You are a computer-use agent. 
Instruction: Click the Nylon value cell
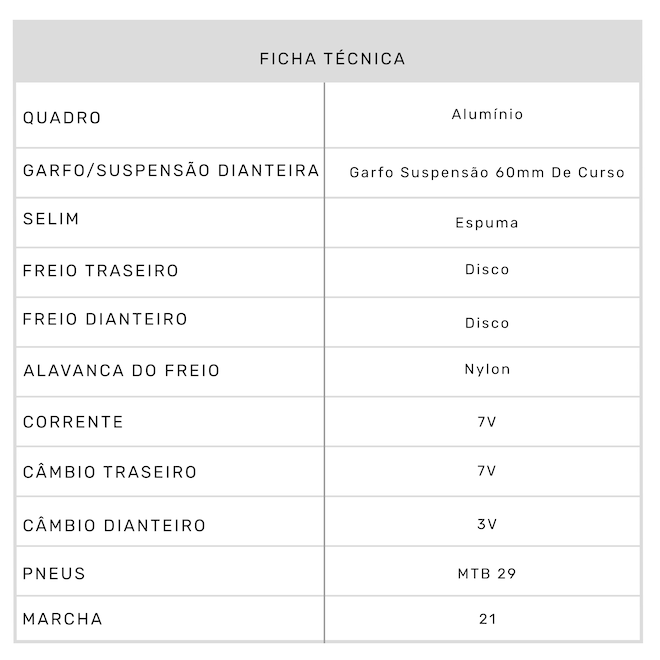tap(487, 369)
